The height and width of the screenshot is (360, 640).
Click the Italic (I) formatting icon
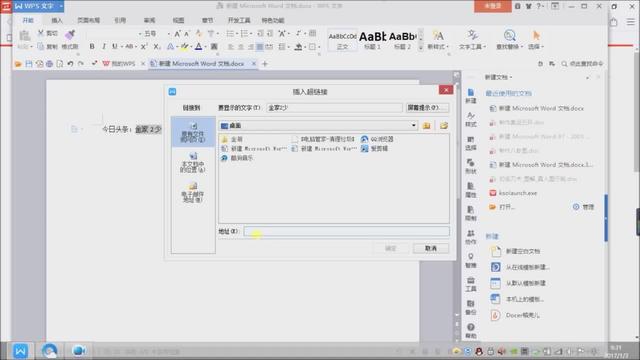[x=104, y=47]
